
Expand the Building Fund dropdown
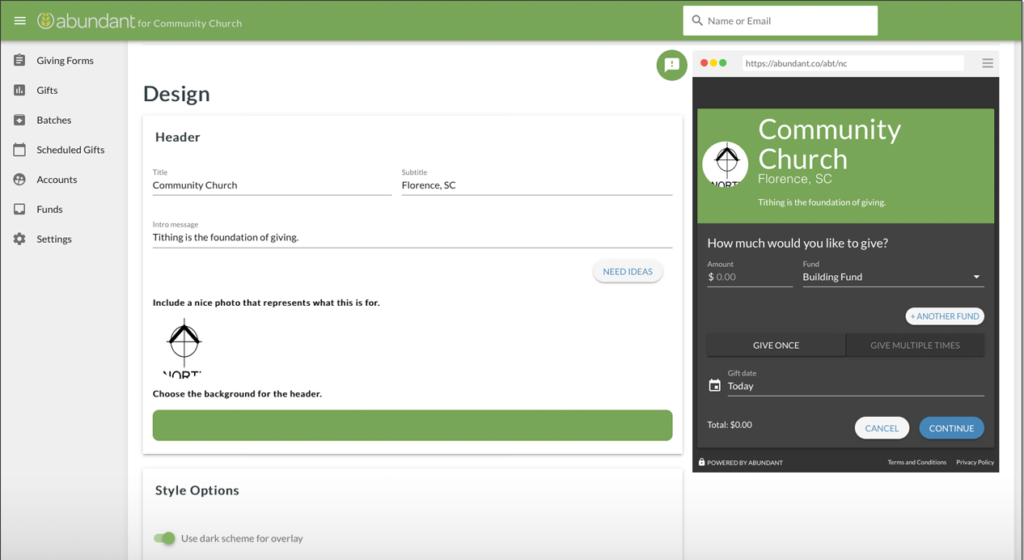[x=976, y=277]
